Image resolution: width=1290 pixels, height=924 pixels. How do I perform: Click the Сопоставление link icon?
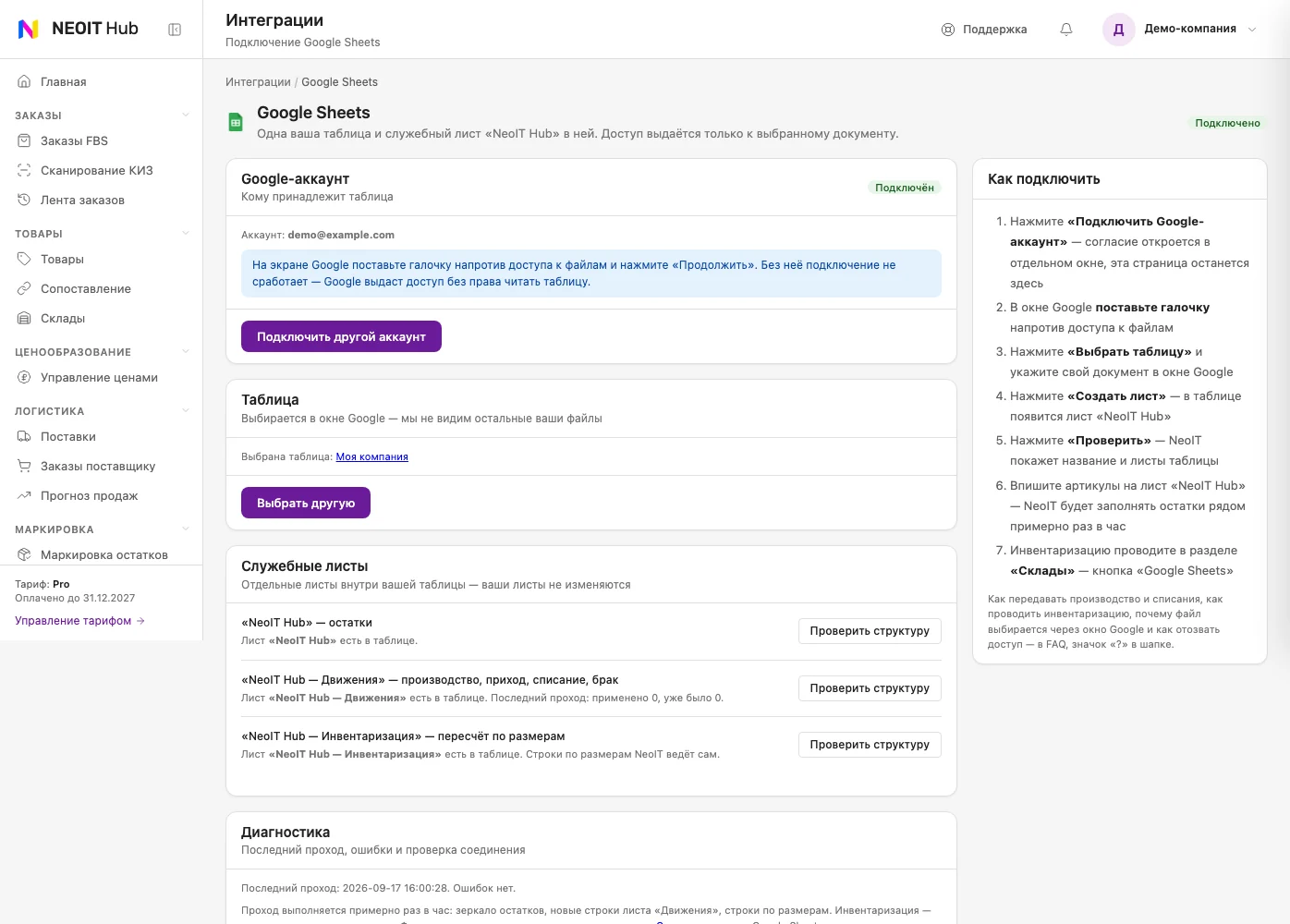click(x=24, y=289)
